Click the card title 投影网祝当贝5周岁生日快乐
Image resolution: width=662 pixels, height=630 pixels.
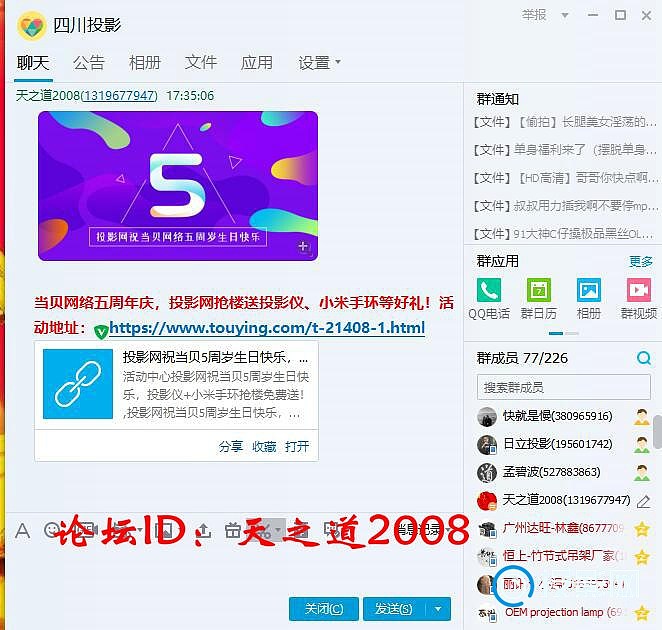point(215,358)
